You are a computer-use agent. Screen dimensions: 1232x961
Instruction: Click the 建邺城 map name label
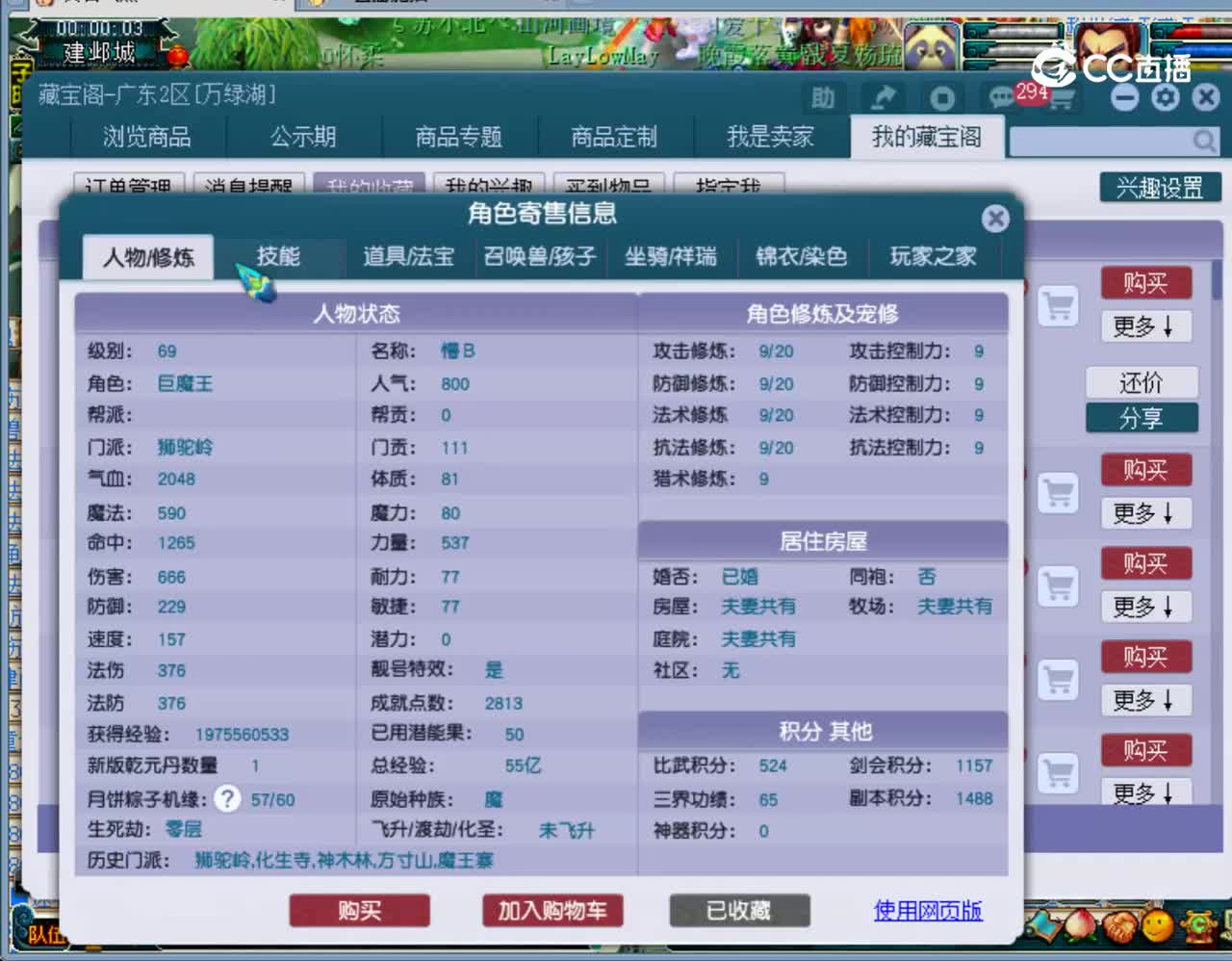pos(99,52)
